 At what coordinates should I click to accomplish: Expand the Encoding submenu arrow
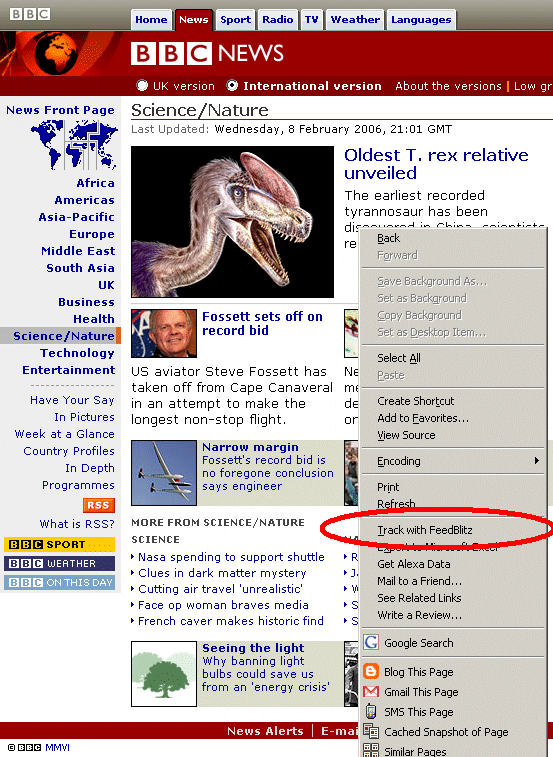[x=537, y=461]
